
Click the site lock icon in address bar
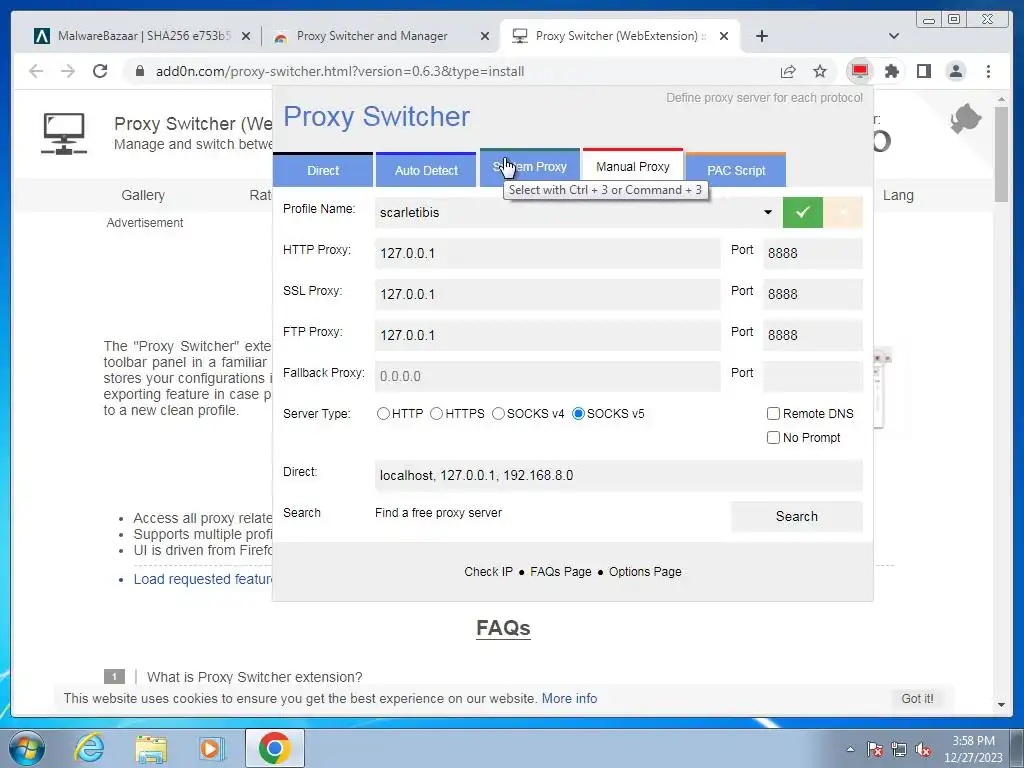[x=139, y=71]
